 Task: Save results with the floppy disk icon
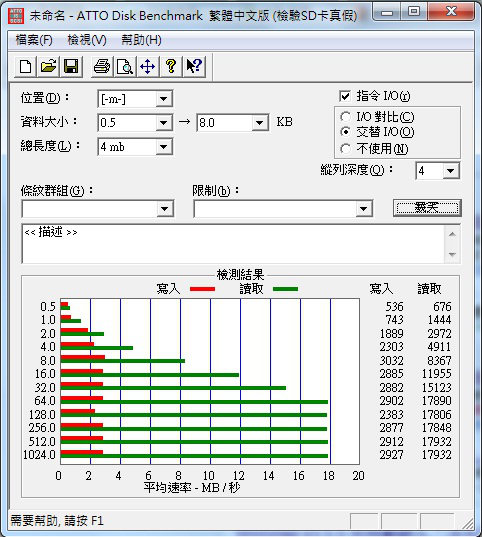pyautogui.click(x=71, y=66)
